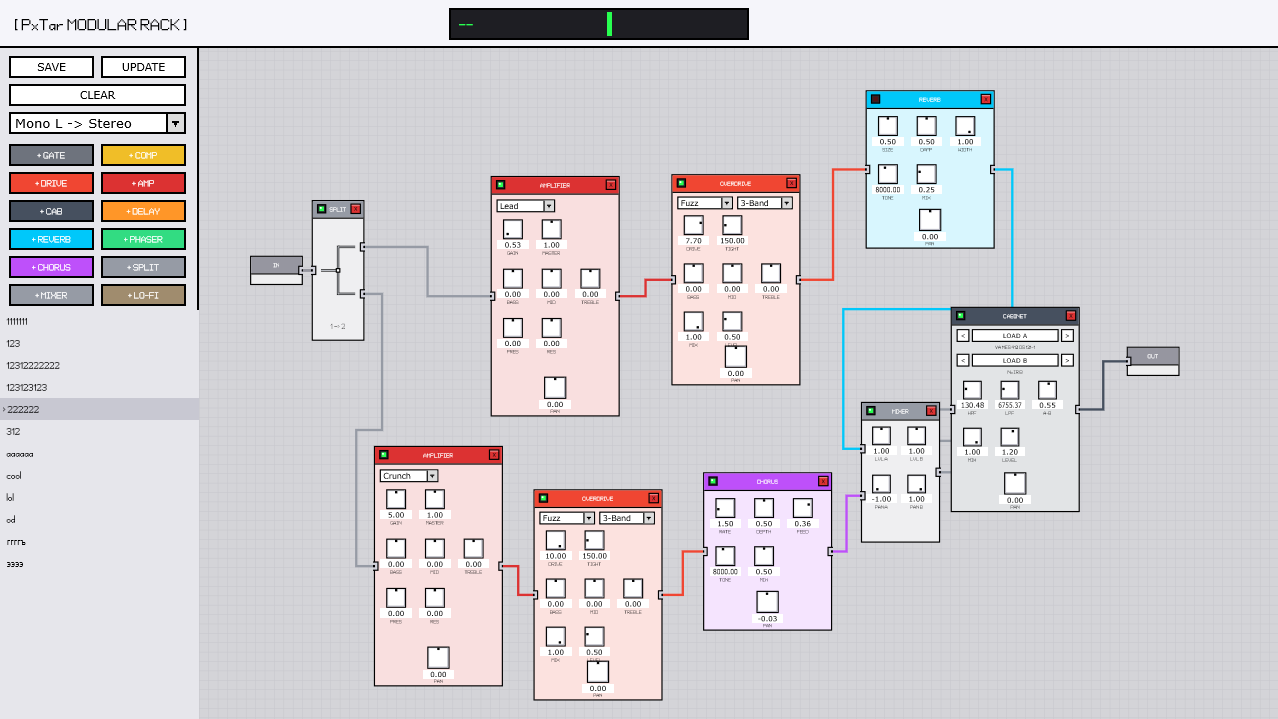1278x719 pixels.
Task: Close the Amplifier module set to Crunch
Action: [494, 455]
